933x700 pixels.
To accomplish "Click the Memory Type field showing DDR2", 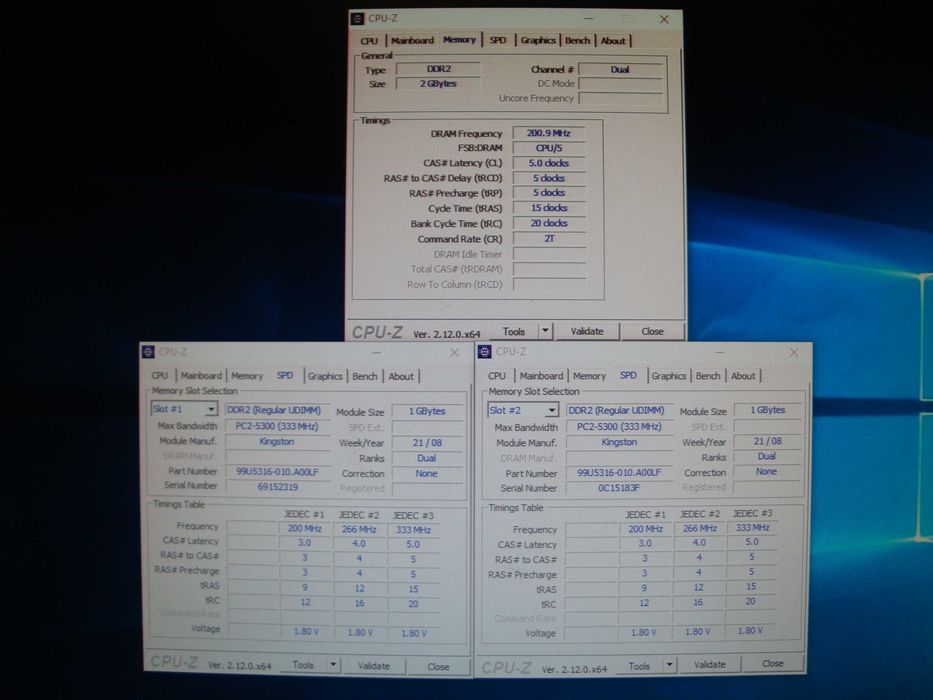I will point(439,69).
